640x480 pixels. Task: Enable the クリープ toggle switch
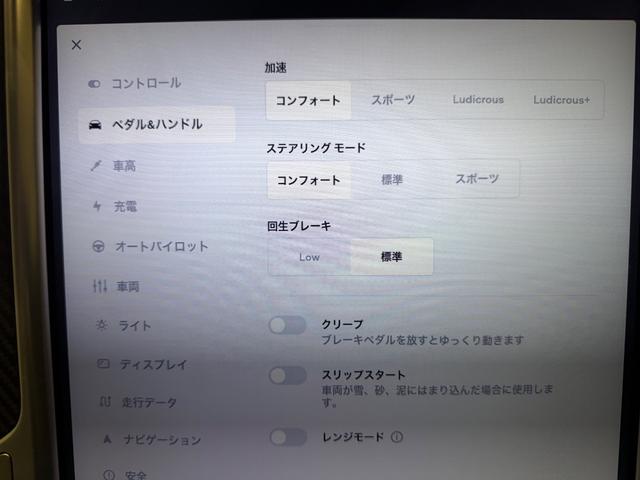point(288,325)
